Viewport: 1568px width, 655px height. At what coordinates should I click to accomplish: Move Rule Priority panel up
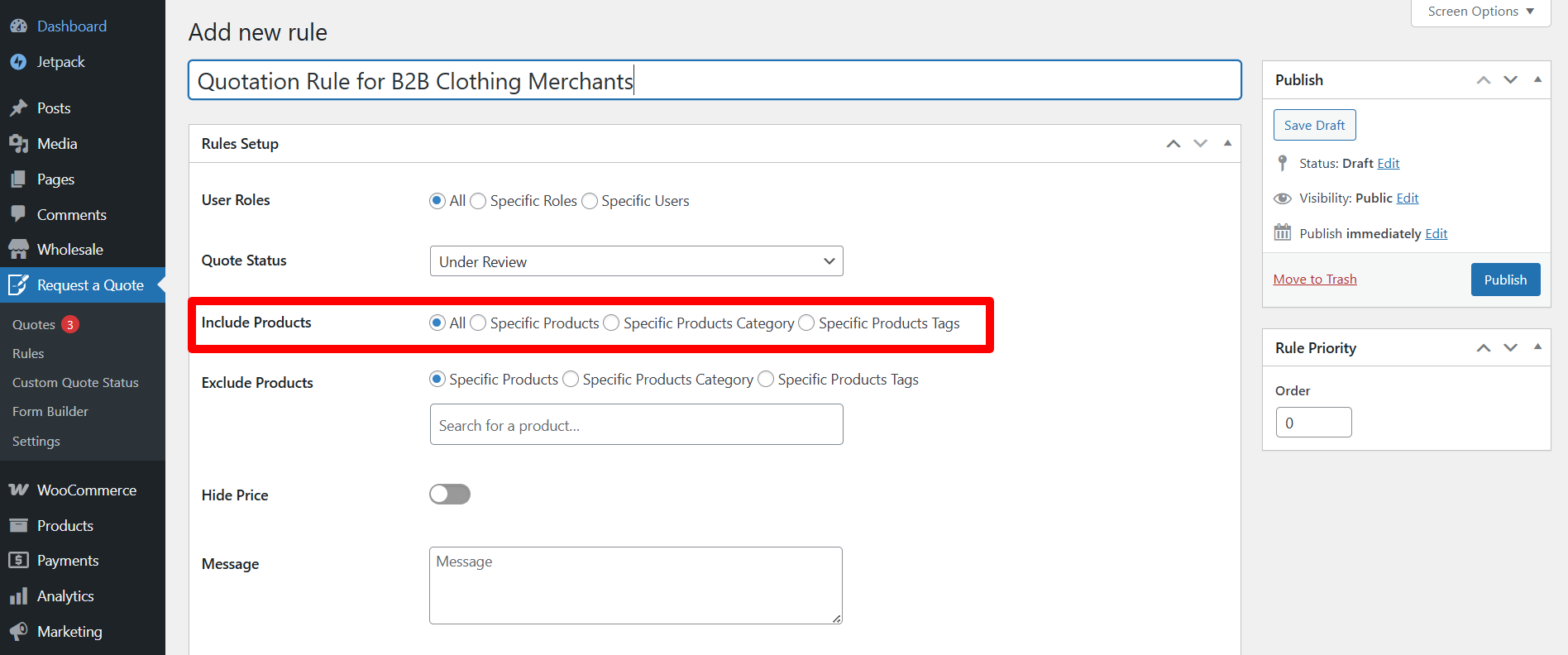(x=1484, y=348)
